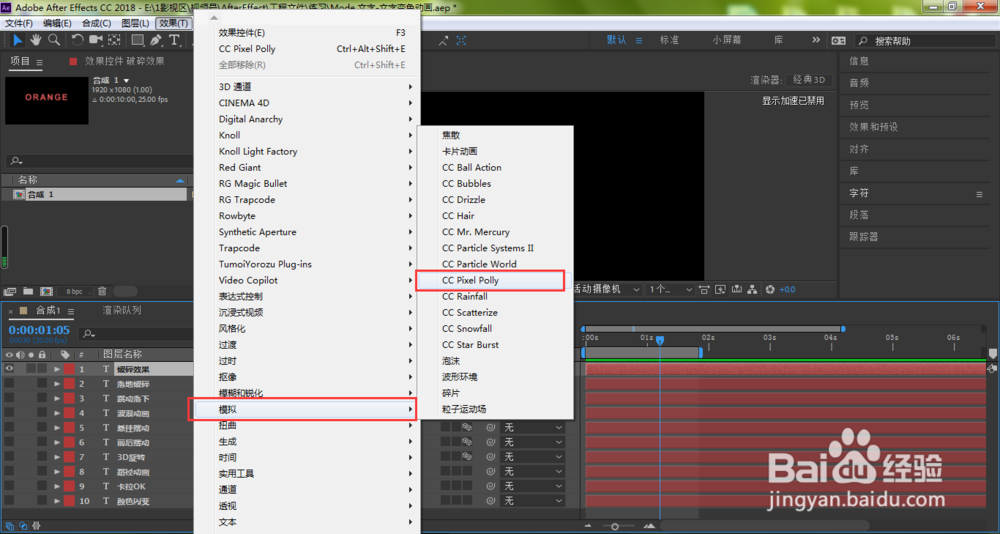Open the 1个 view layout dropdown
The height and width of the screenshot is (534, 1000).
670,290
